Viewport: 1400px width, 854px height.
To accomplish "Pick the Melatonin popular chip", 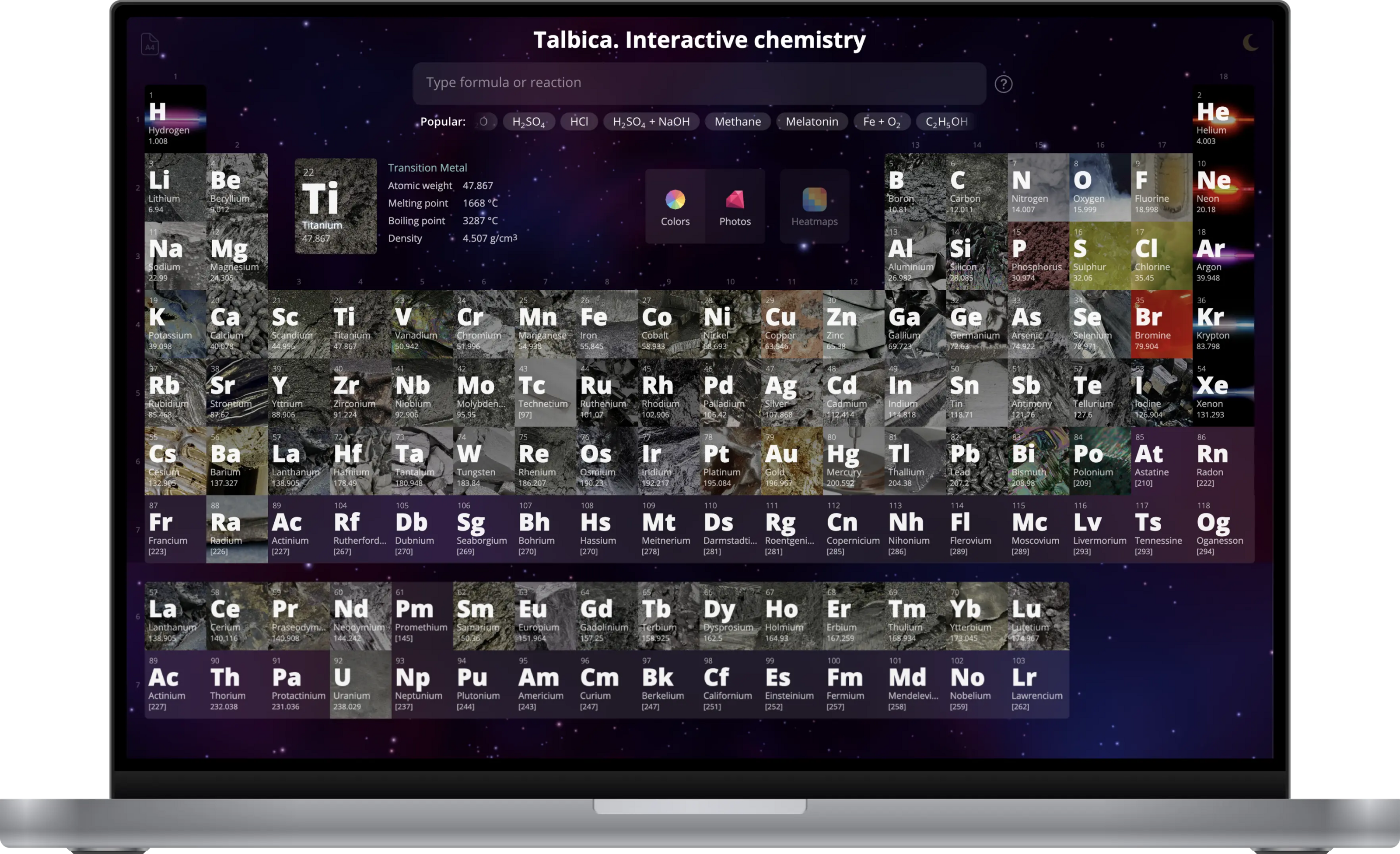I will pyautogui.click(x=812, y=122).
